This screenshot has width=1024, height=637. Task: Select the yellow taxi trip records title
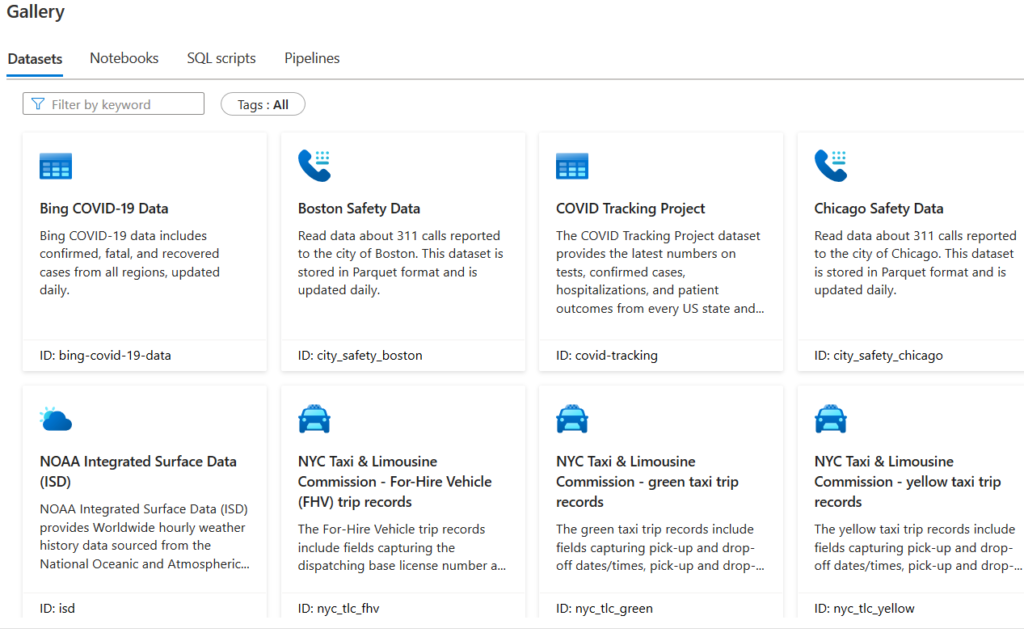tap(907, 482)
